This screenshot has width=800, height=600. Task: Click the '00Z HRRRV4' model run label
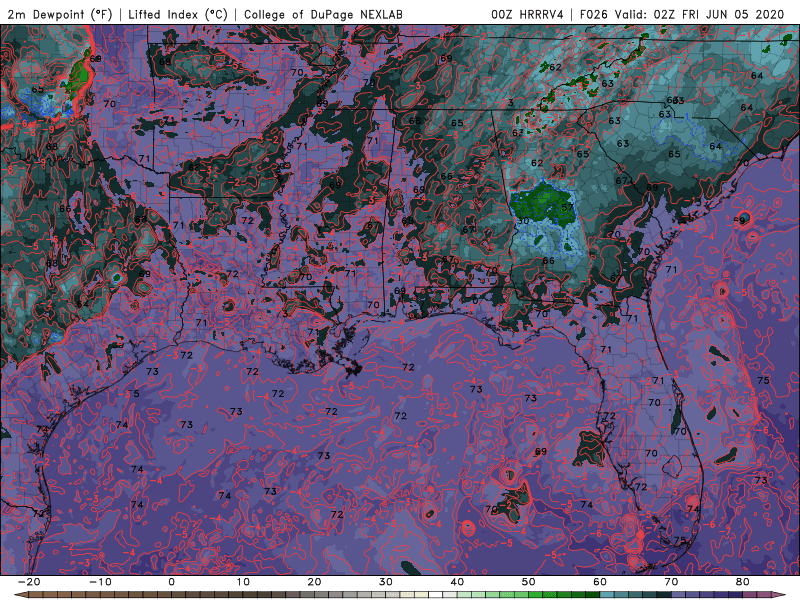[x=527, y=14]
